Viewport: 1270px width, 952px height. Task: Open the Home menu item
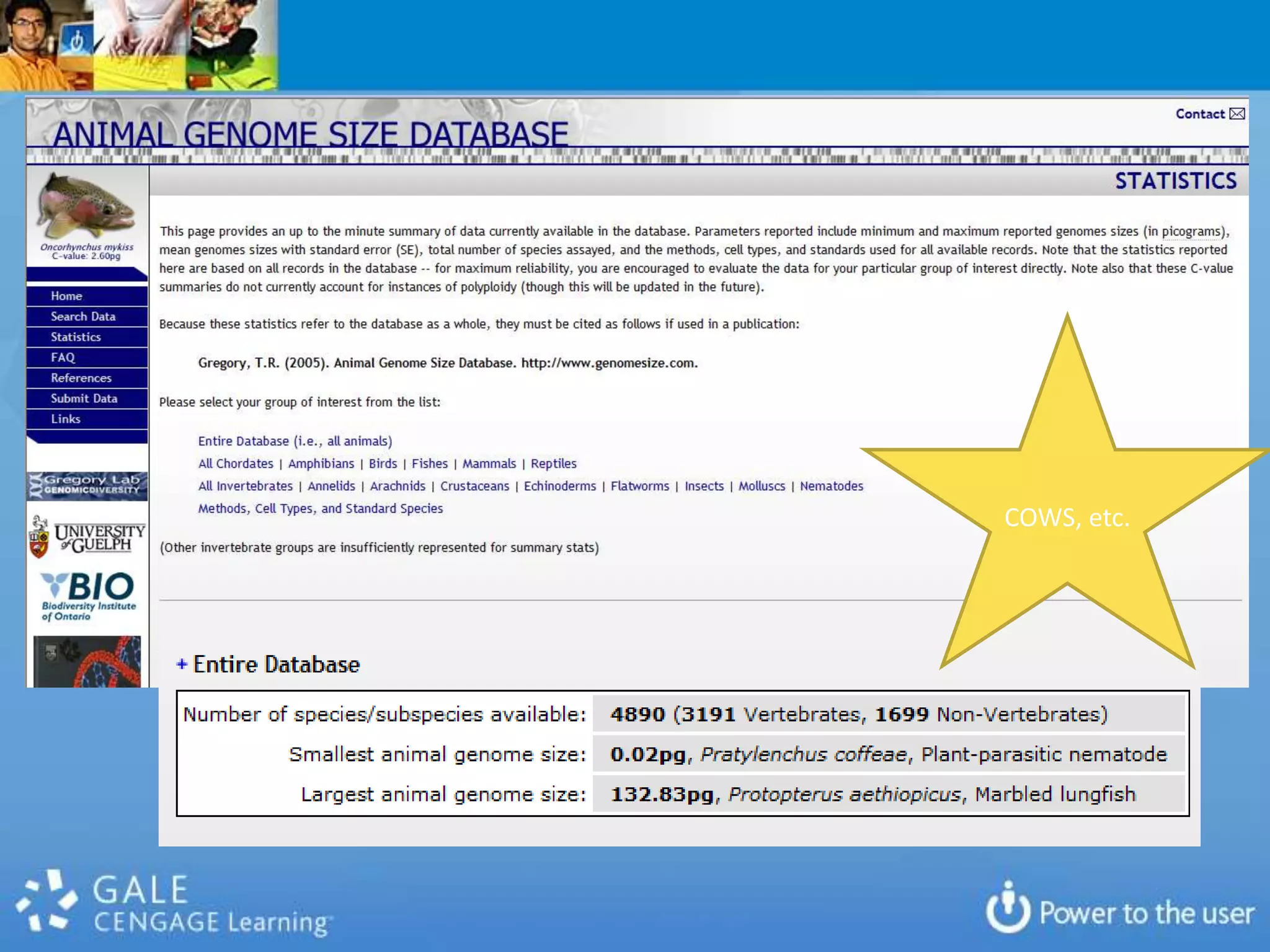[x=66, y=296]
